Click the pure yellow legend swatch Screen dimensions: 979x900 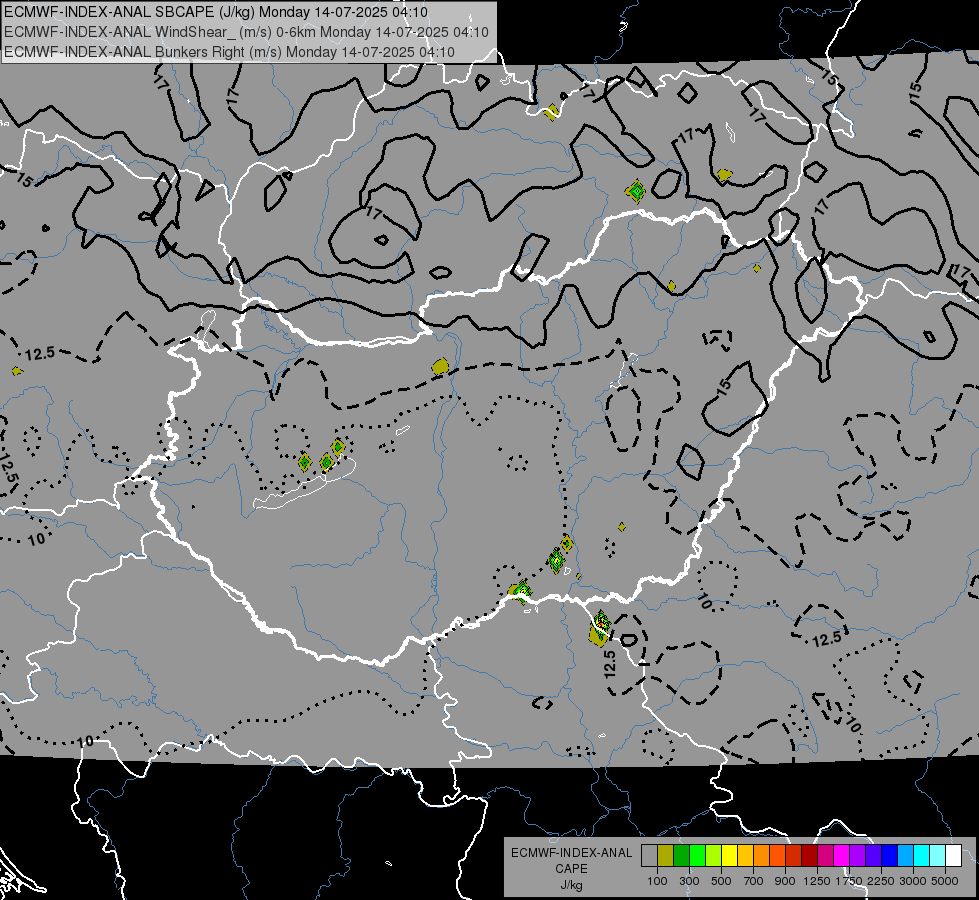730,855
